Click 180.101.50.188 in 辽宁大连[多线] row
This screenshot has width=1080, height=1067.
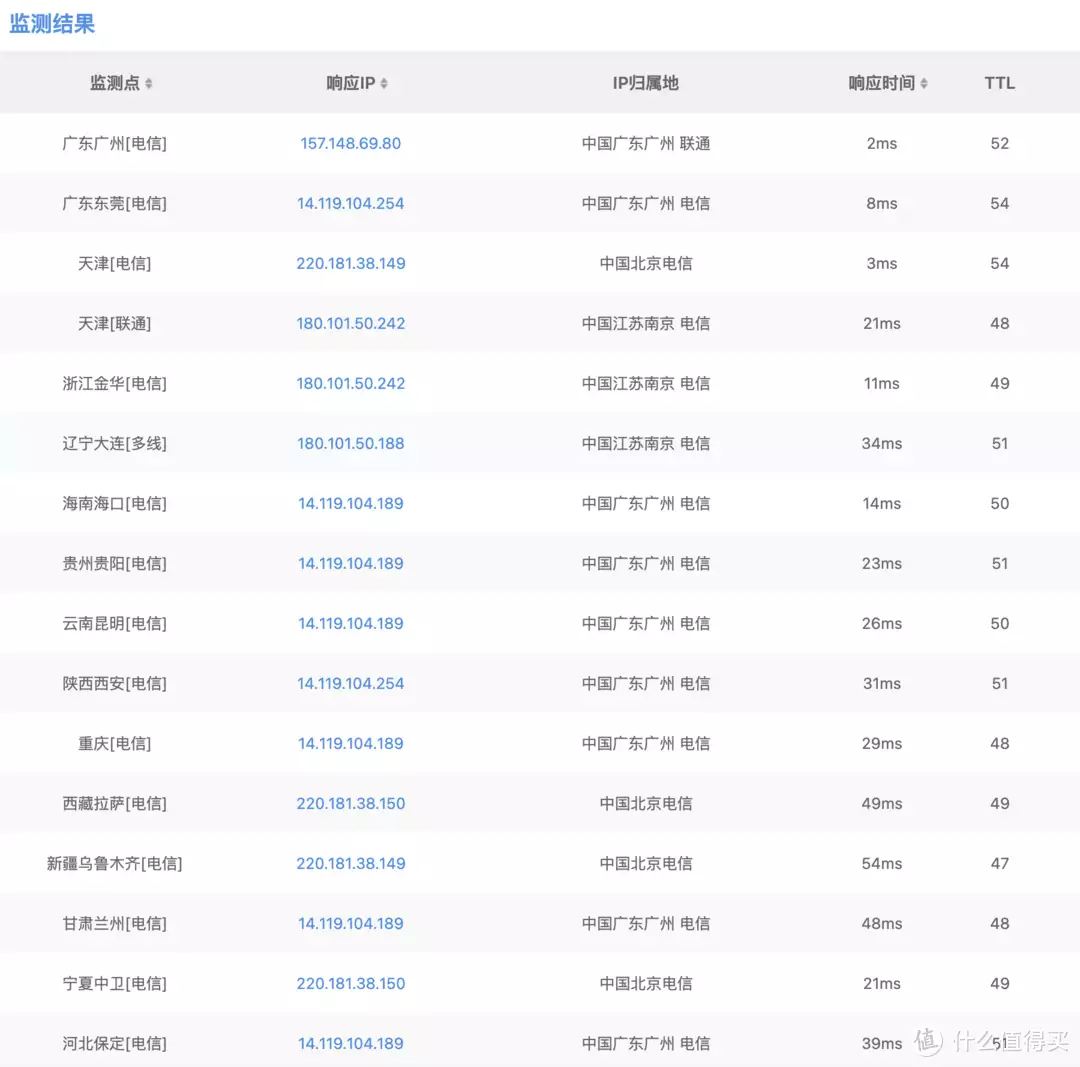point(350,443)
